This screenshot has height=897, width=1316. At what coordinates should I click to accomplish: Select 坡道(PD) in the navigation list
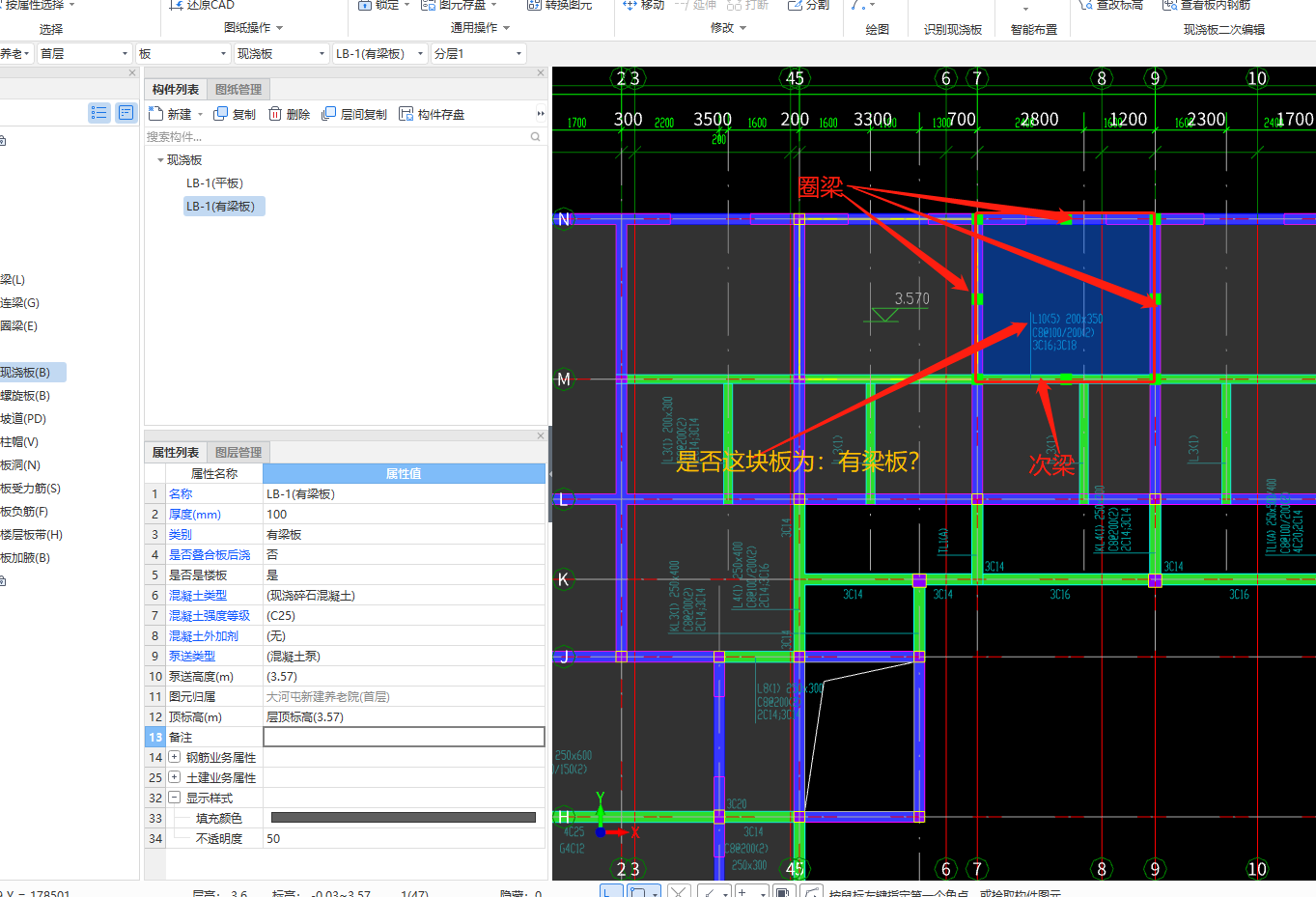(23, 419)
